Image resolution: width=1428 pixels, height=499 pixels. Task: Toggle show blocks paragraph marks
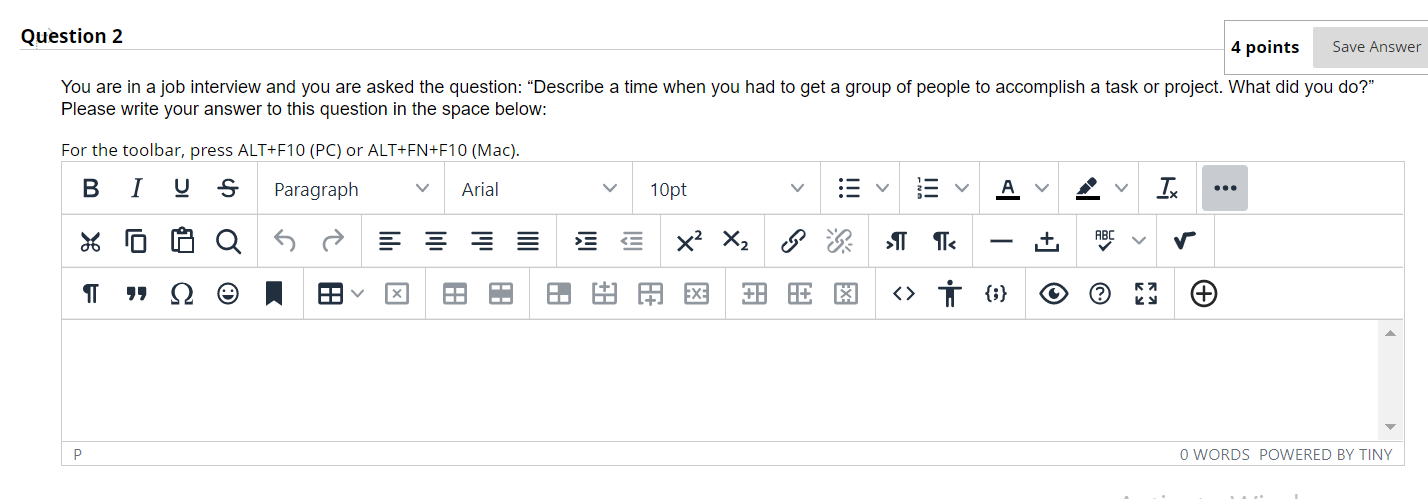point(90,294)
